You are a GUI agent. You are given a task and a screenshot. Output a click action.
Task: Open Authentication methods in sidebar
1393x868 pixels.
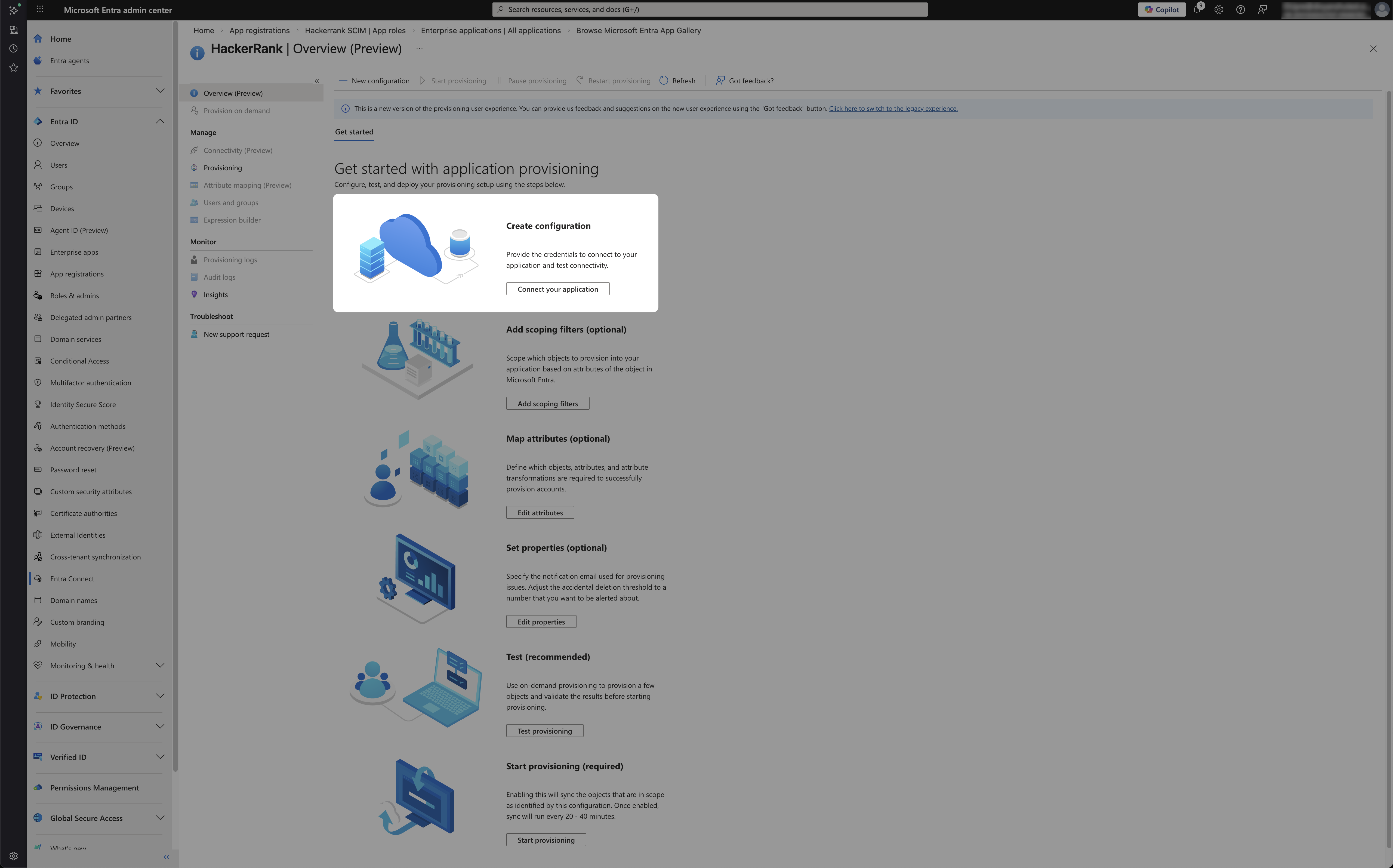(88, 427)
